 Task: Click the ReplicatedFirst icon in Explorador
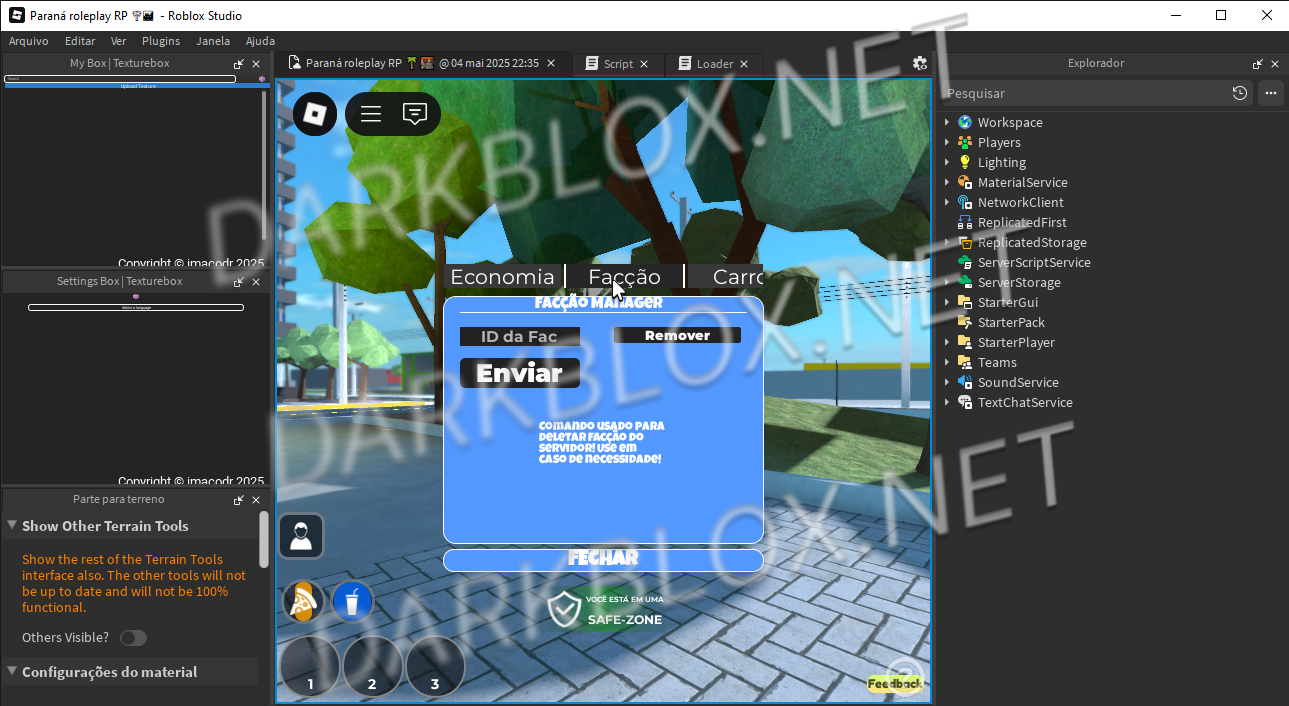[965, 222]
